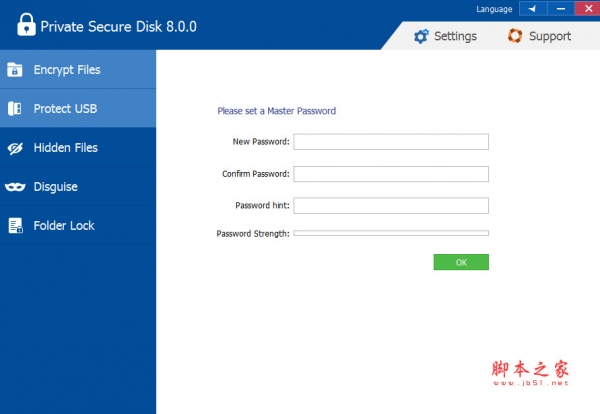Open the Language dropdown arrow button

(x=530, y=9)
